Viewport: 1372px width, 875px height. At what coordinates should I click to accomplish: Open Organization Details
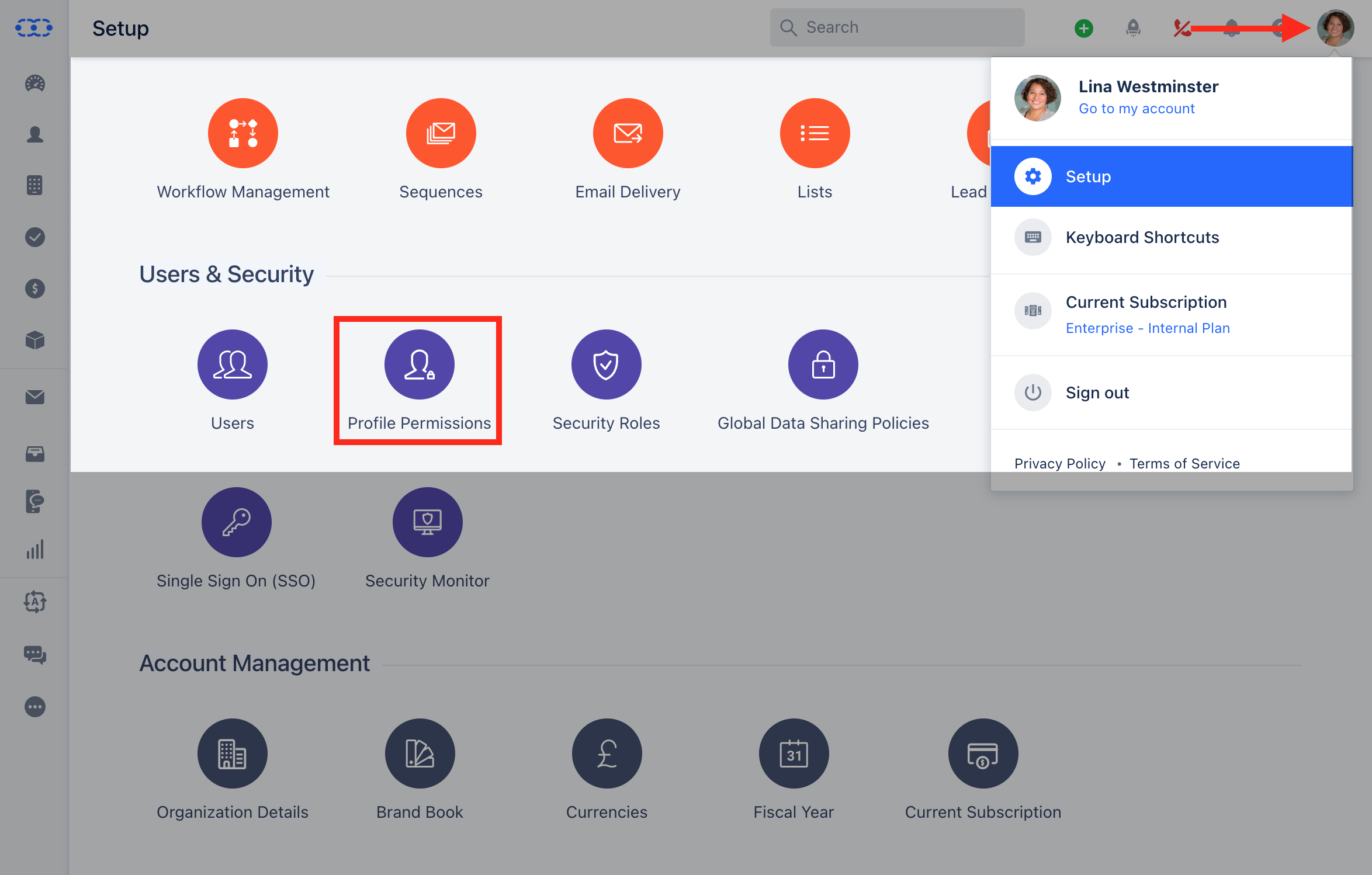click(x=233, y=754)
